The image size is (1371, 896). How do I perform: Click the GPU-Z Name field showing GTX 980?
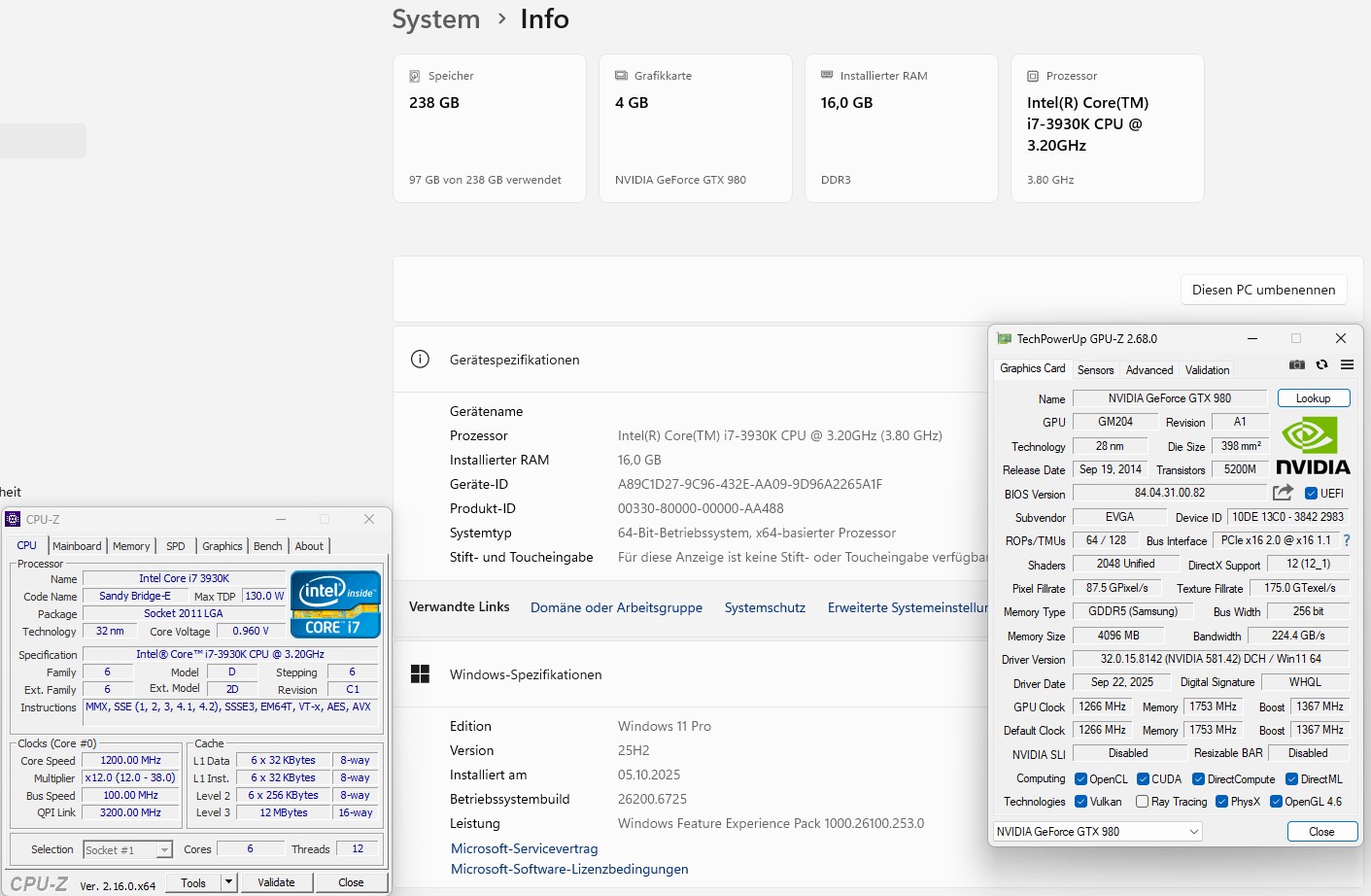click(1170, 398)
